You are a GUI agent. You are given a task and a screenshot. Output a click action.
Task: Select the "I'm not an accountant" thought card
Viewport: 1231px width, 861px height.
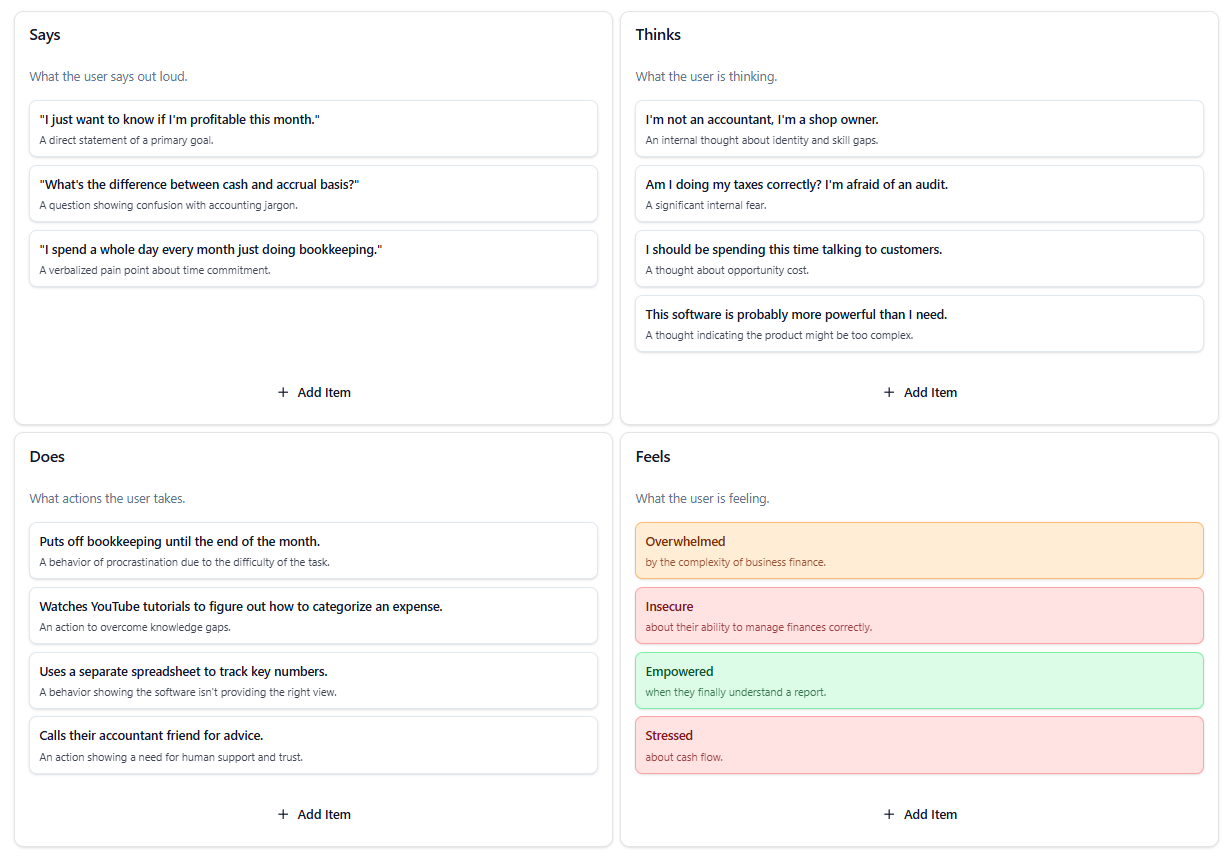click(918, 128)
